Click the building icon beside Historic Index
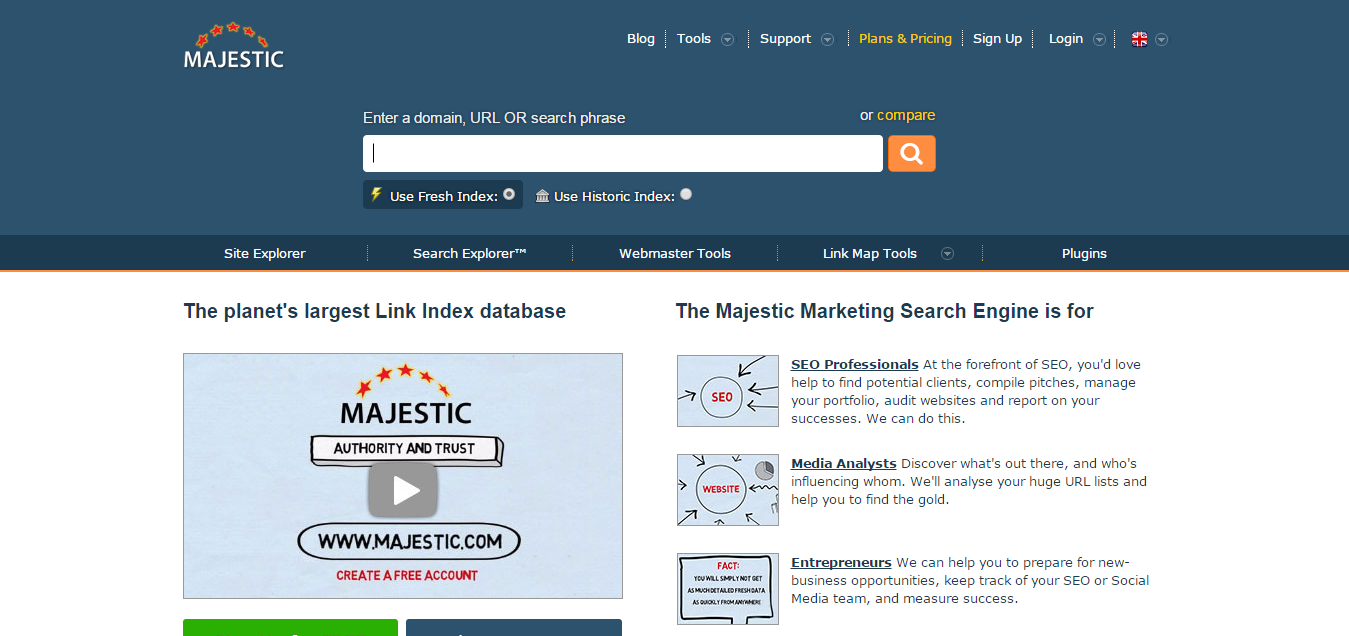This screenshot has height=636, width=1349. pyautogui.click(x=542, y=196)
